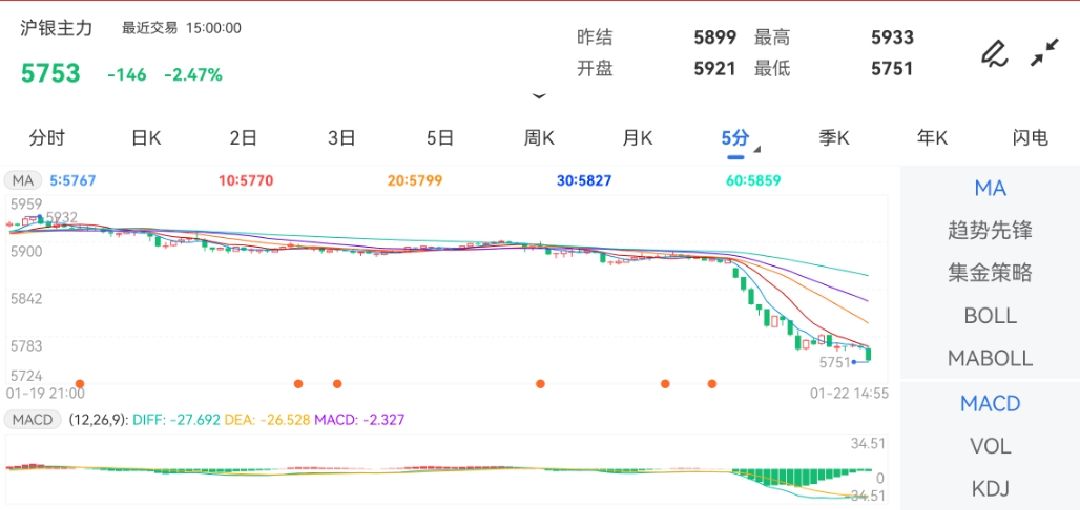Image resolution: width=1080 pixels, height=510 pixels.
Task: Click the -146 price change value
Action: (x=127, y=75)
